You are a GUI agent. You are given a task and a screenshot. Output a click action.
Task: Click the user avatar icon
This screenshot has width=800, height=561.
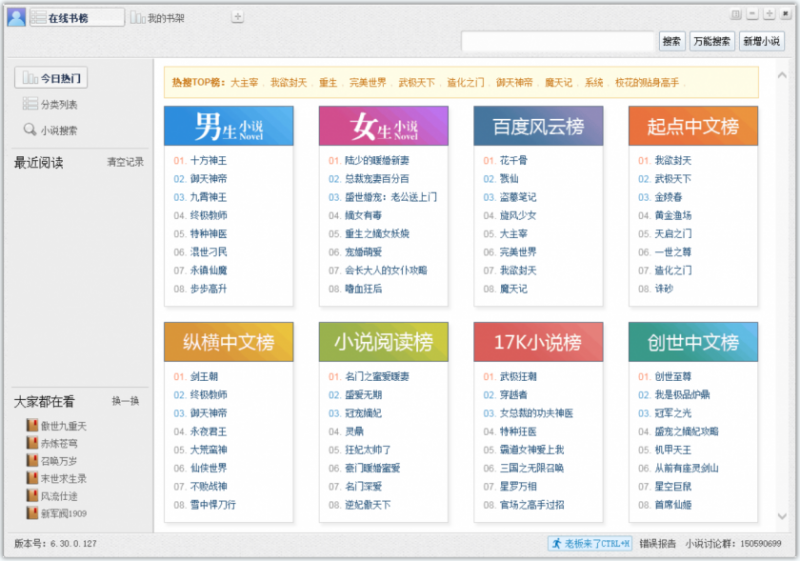coord(16,18)
